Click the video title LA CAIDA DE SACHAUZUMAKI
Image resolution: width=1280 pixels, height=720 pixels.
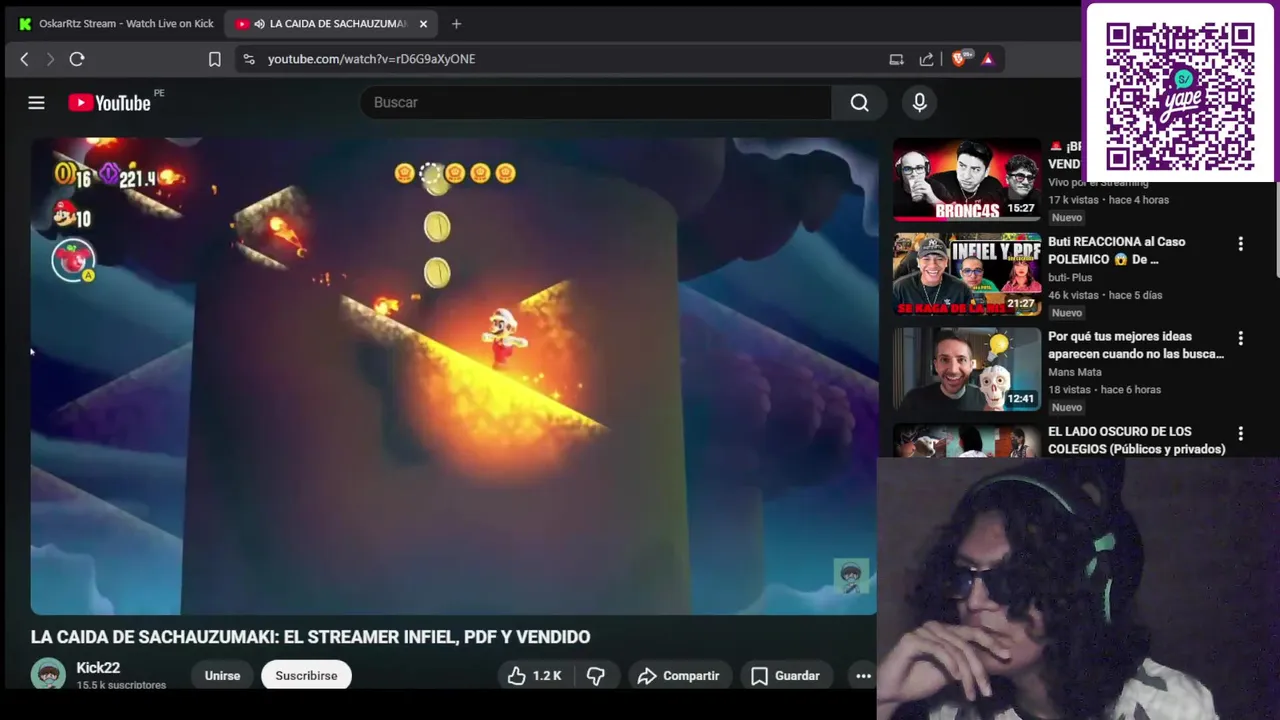point(310,637)
